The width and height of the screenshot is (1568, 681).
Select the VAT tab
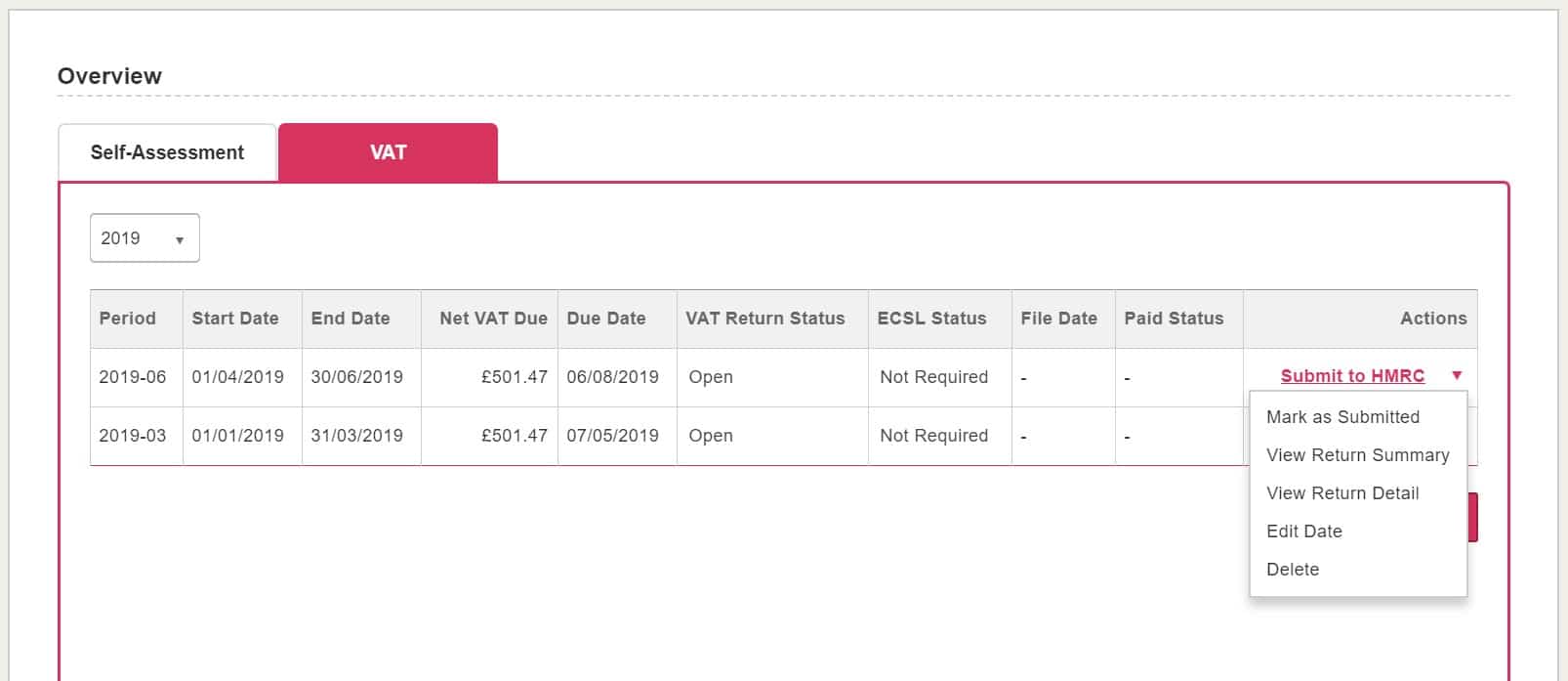point(388,152)
